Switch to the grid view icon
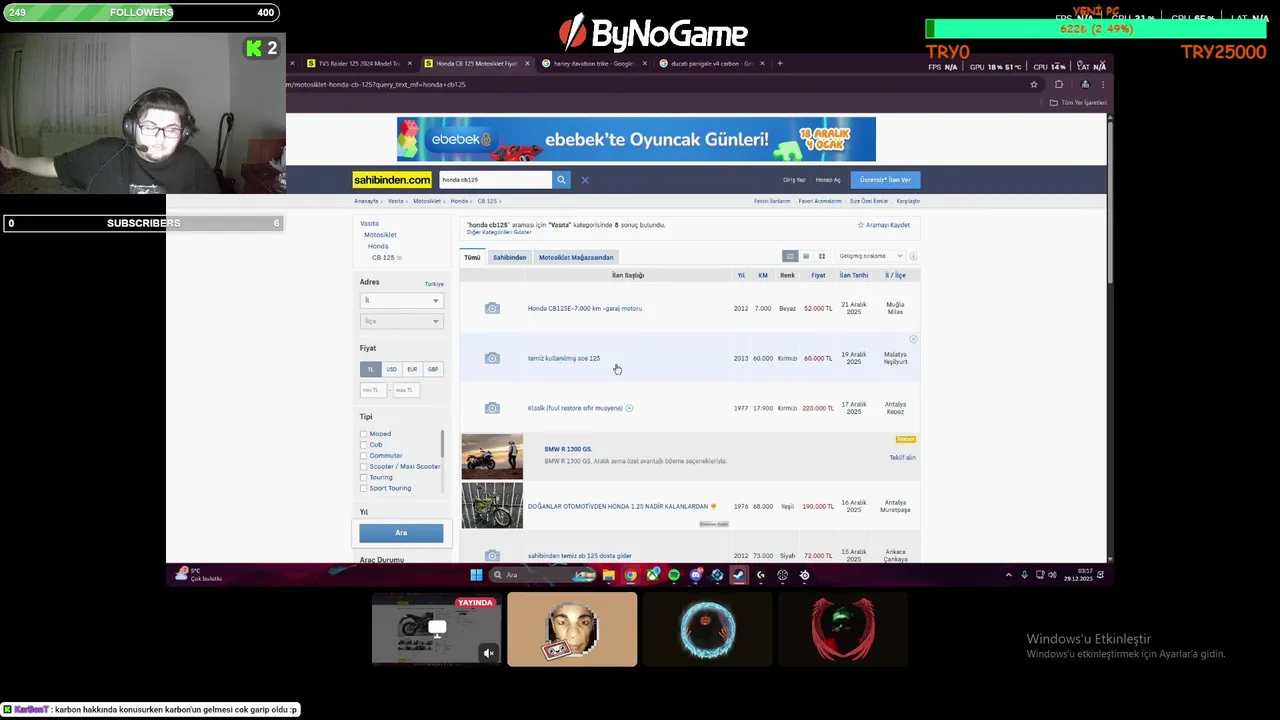 pos(822,256)
